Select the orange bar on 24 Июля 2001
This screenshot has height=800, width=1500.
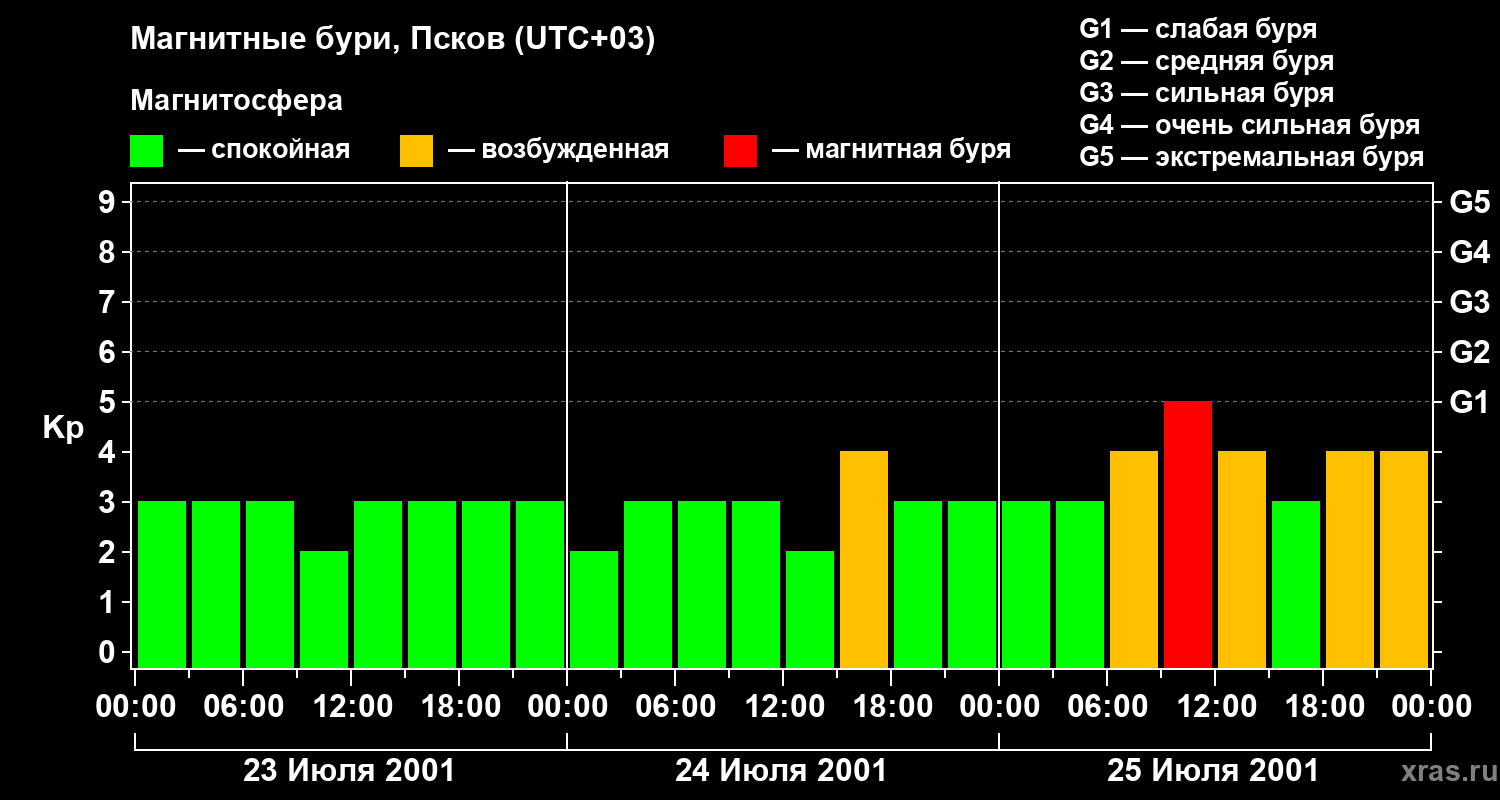coord(864,559)
